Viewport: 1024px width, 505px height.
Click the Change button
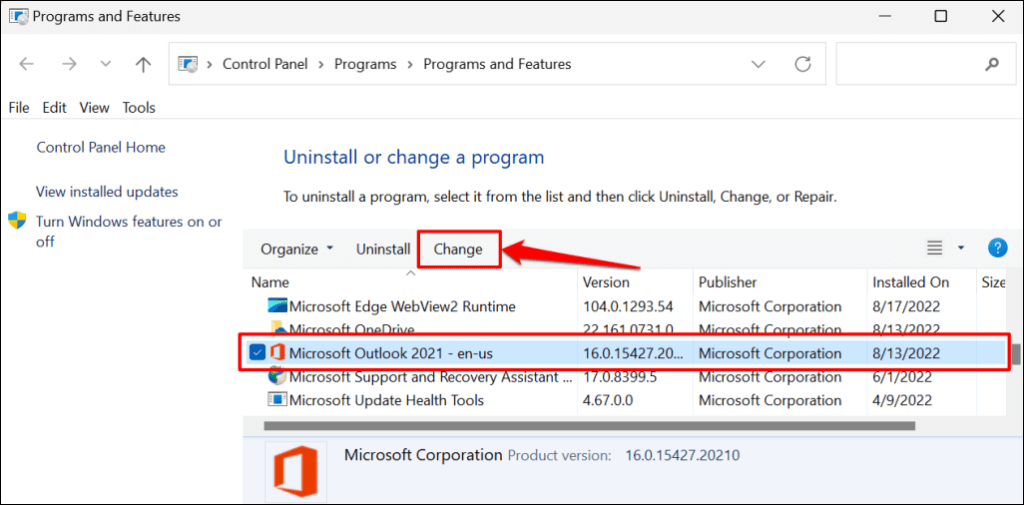[x=458, y=249]
